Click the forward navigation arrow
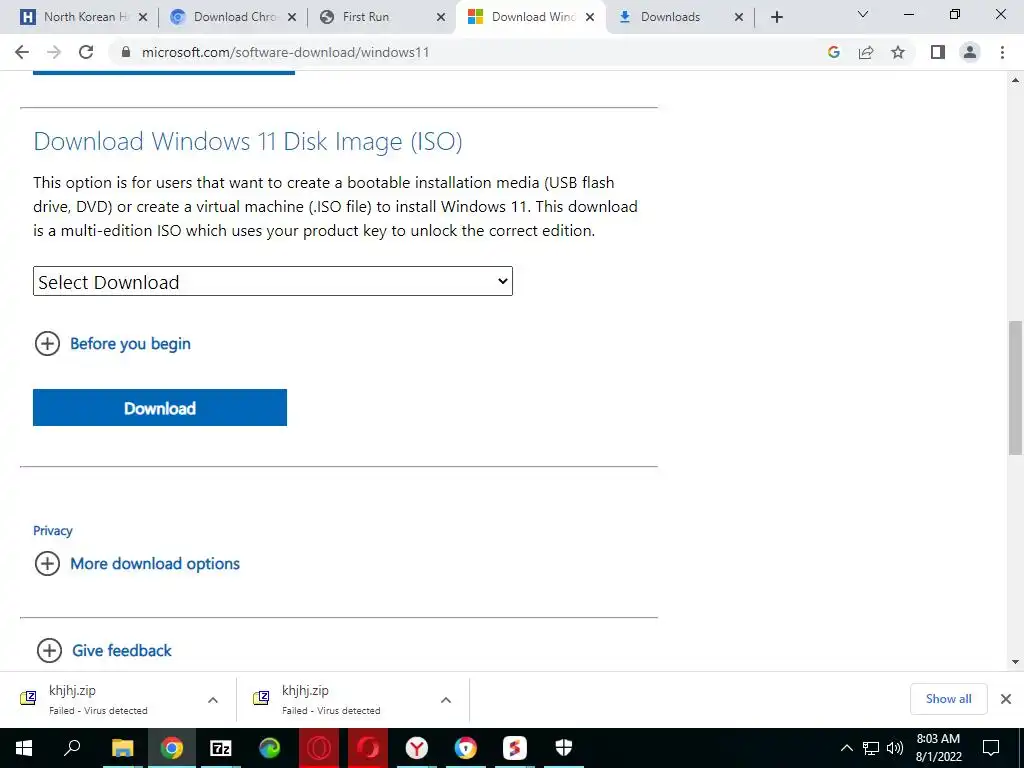This screenshot has width=1024, height=768. [x=54, y=52]
